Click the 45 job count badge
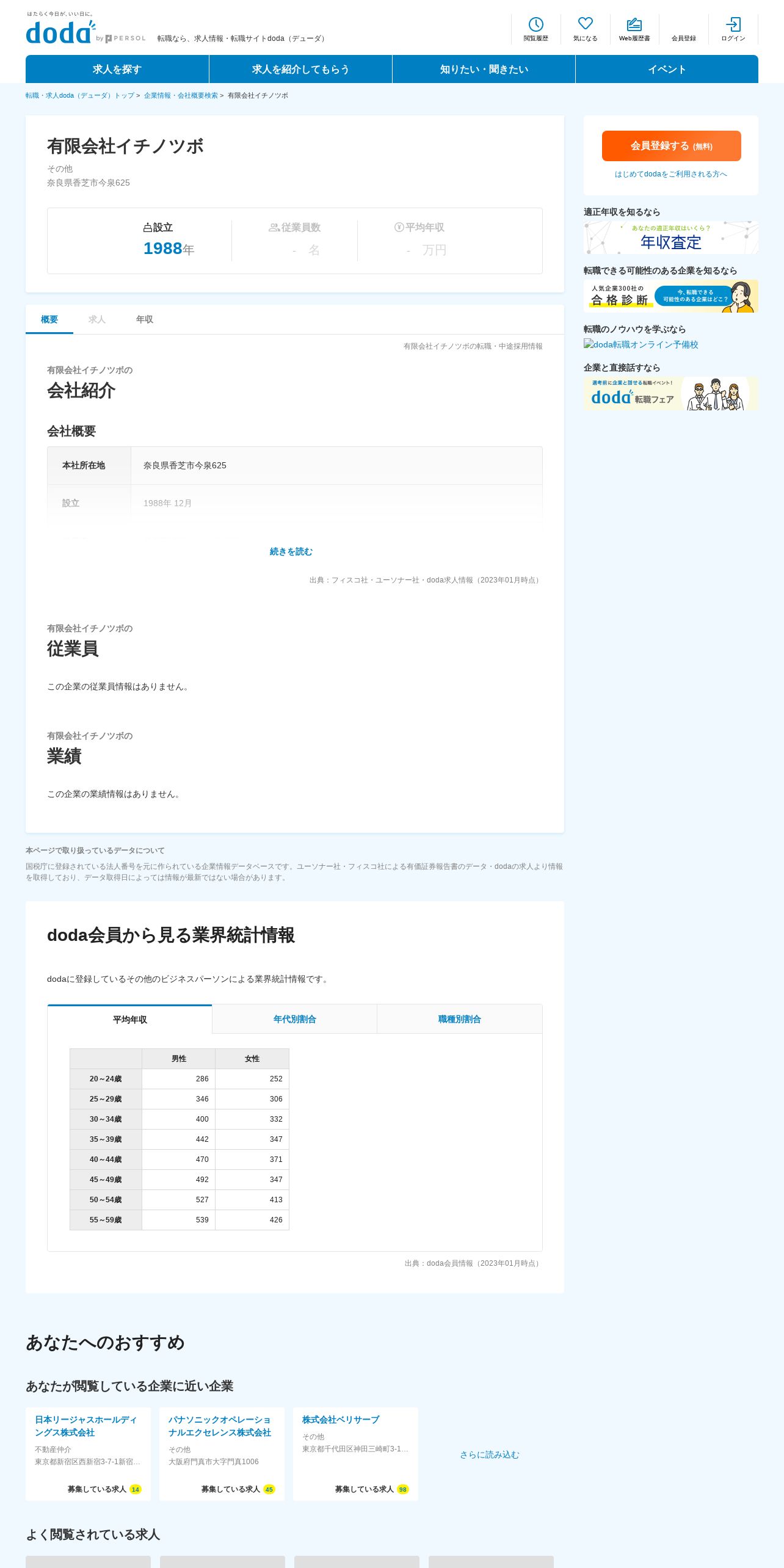The width and height of the screenshot is (784, 1568). tap(269, 1489)
